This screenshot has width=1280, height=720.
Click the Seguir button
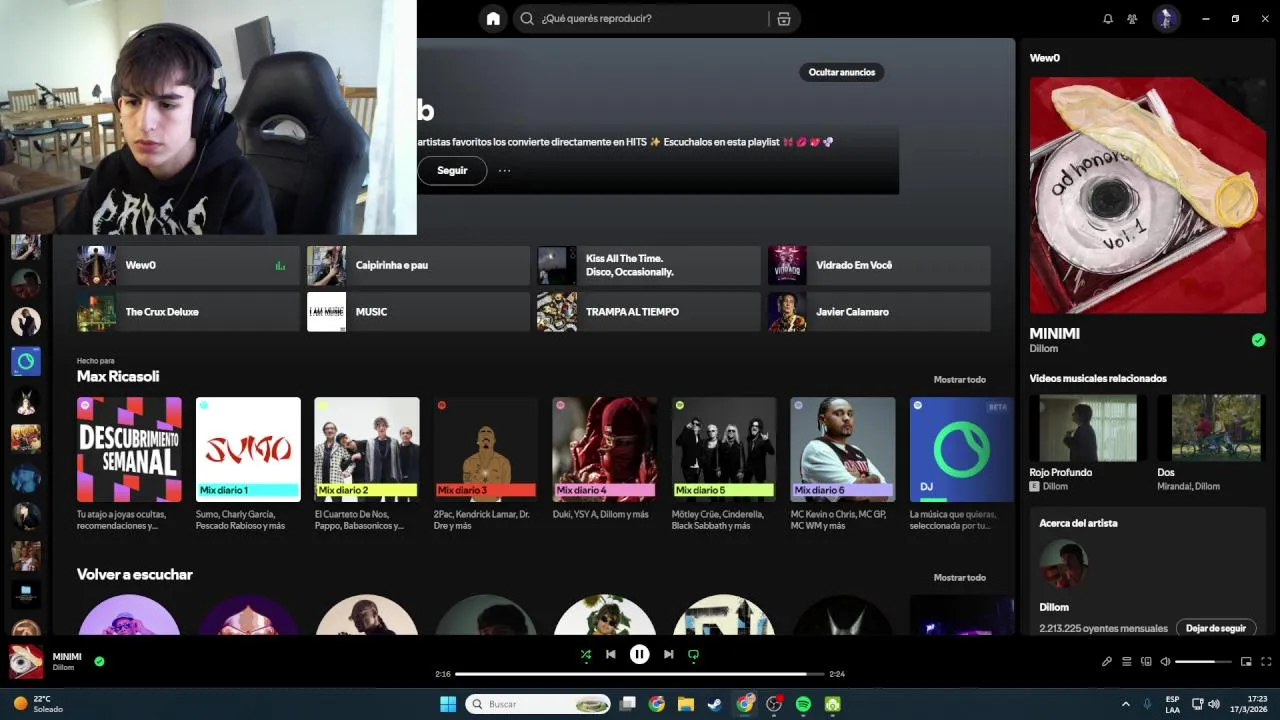(452, 170)
